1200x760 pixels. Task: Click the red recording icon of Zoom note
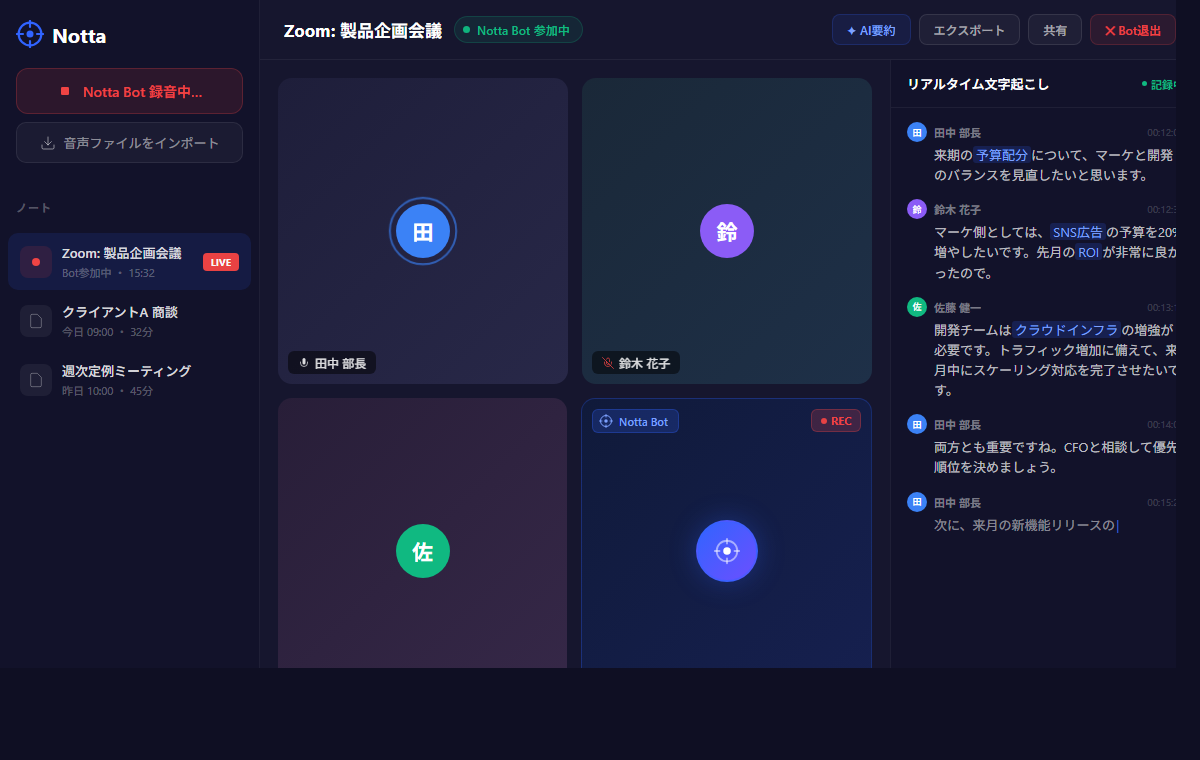coord(36,262)
